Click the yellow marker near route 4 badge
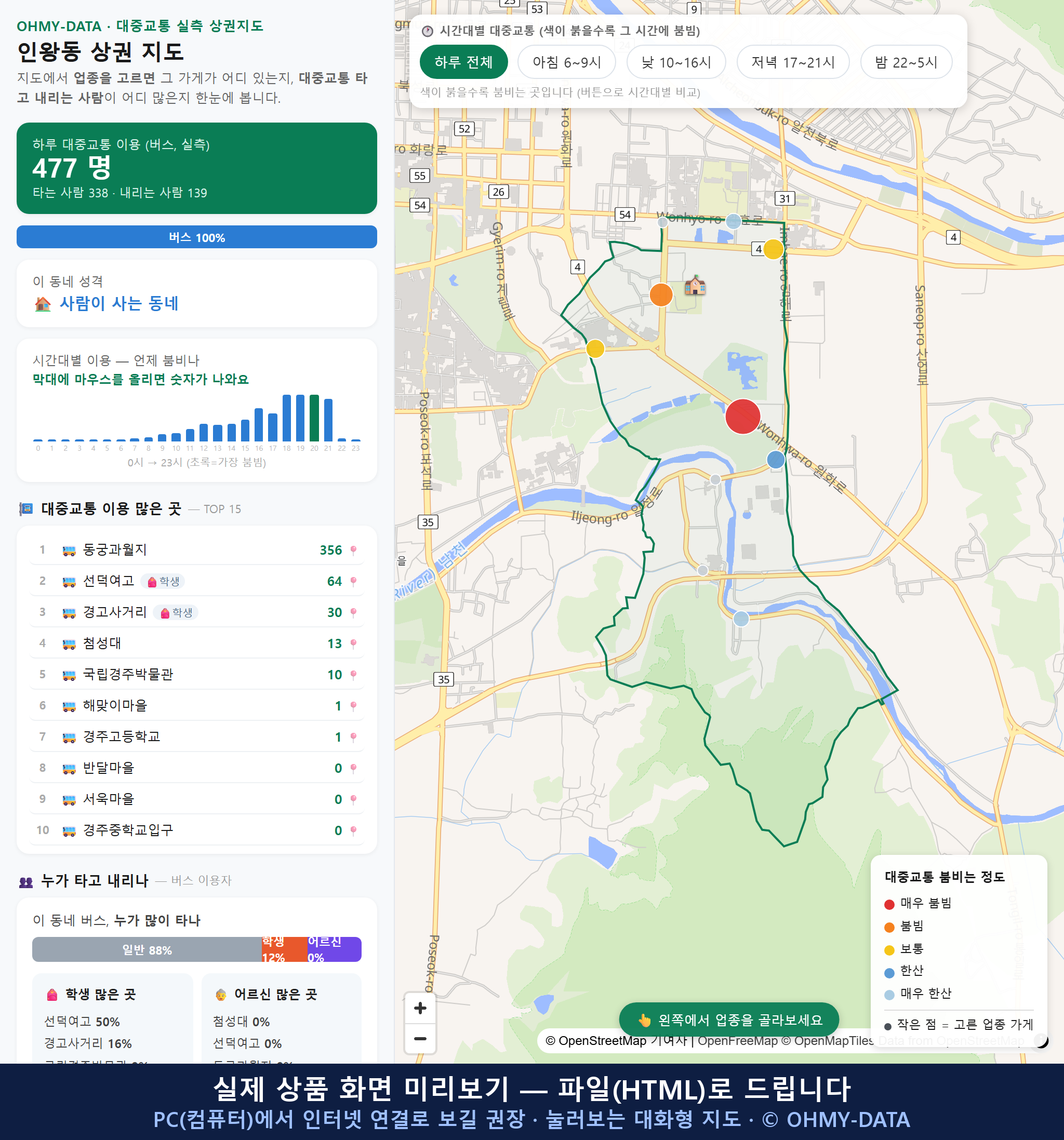The width and height of the screenshot is (1064, 1140). coord(773,249)
